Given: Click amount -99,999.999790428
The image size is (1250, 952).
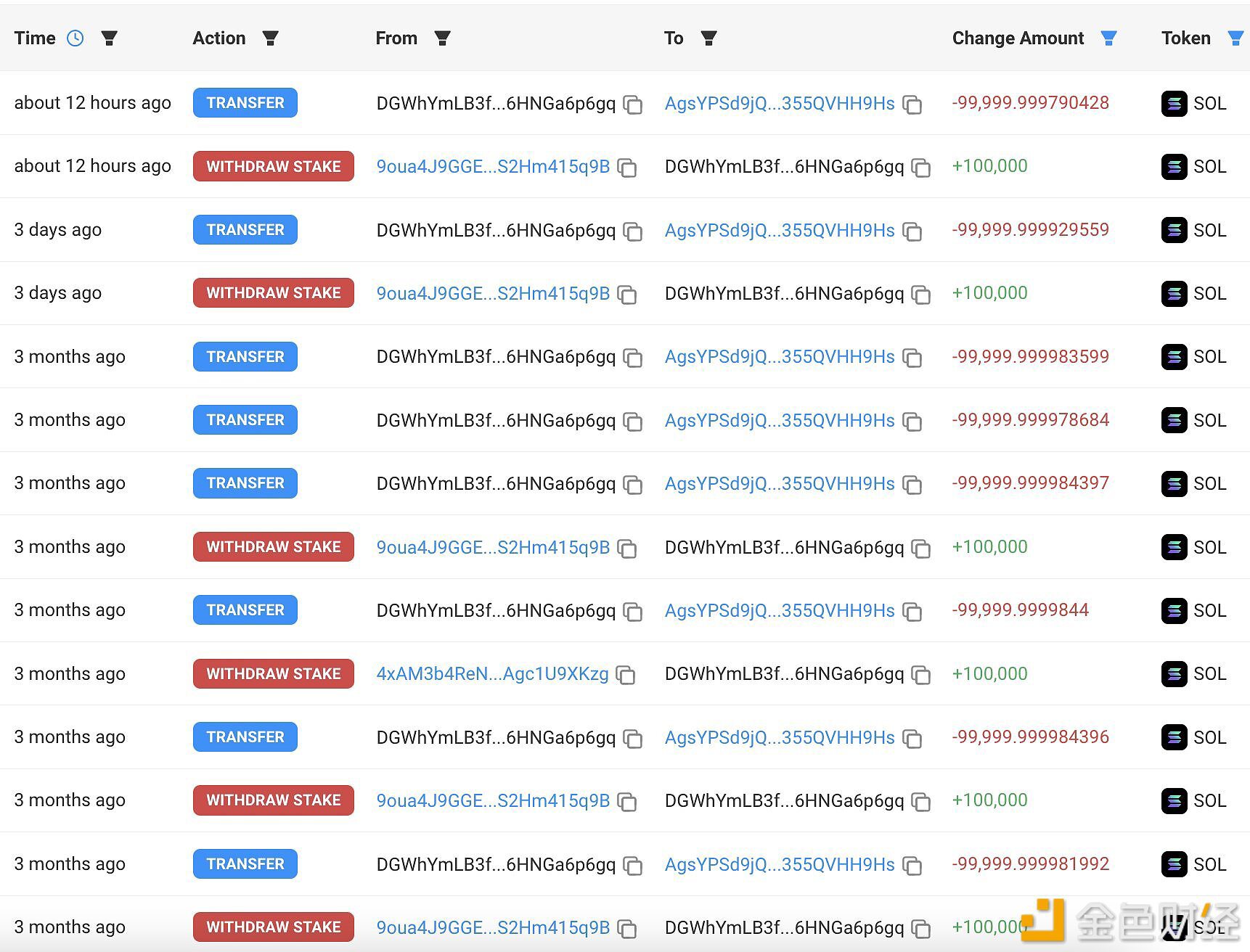Looking at the screenshot, I should point(1031,103).
